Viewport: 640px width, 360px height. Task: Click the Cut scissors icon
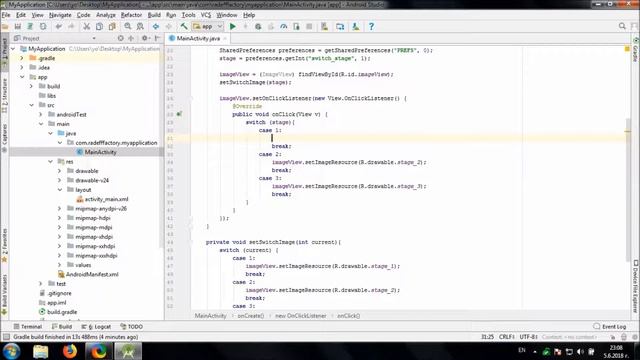coord(87,27)
